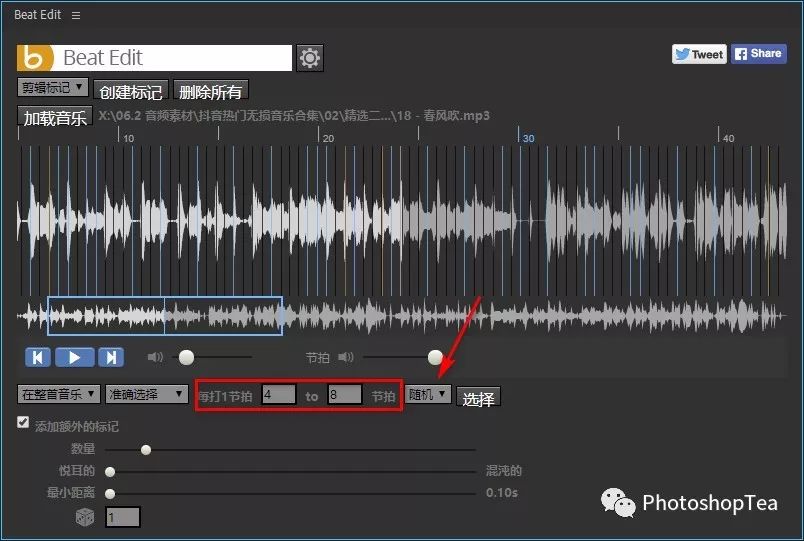Image resolution: width=804 pixels, height=541 pixels.
Task: Adjust the music volume slider knob
Action: pos(186,357)
